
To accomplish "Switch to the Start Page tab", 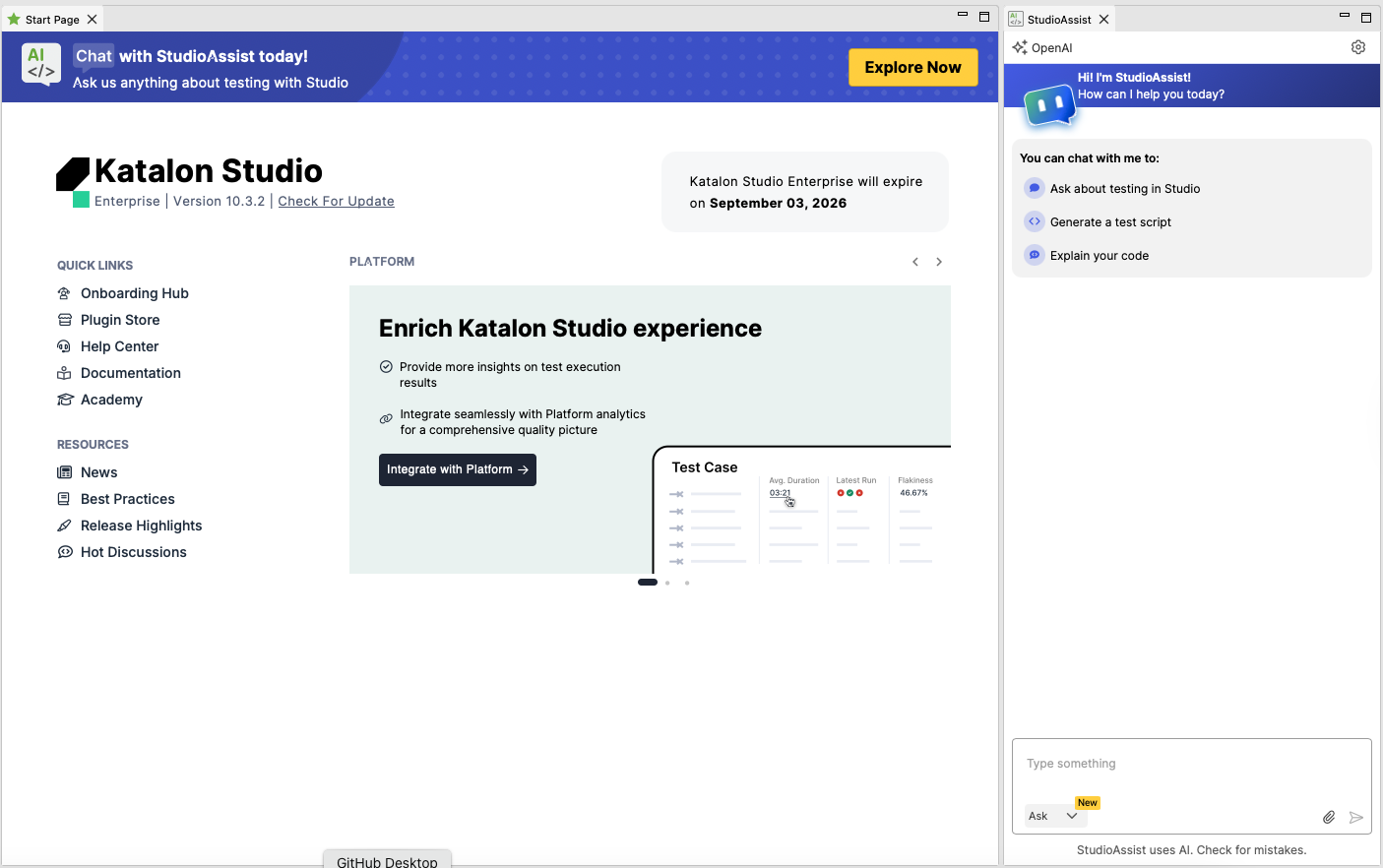I will point(52,20).
